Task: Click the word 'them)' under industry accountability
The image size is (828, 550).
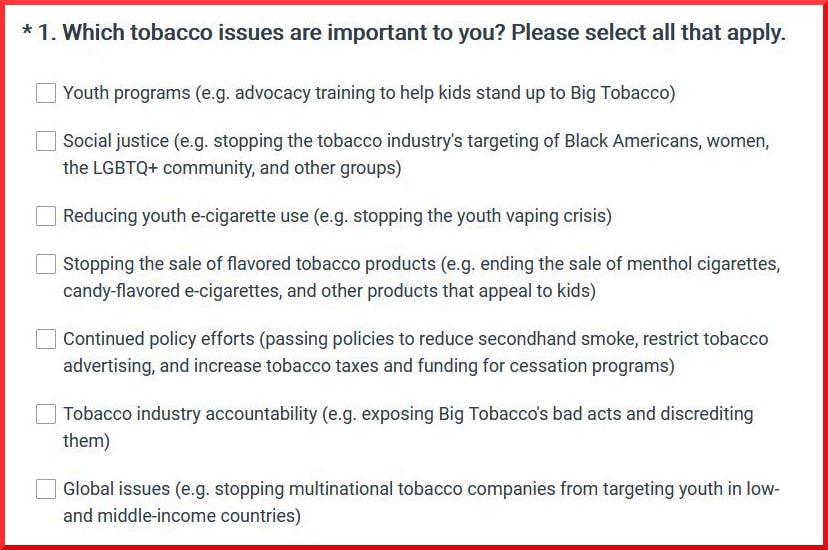Action: point(87,441)
